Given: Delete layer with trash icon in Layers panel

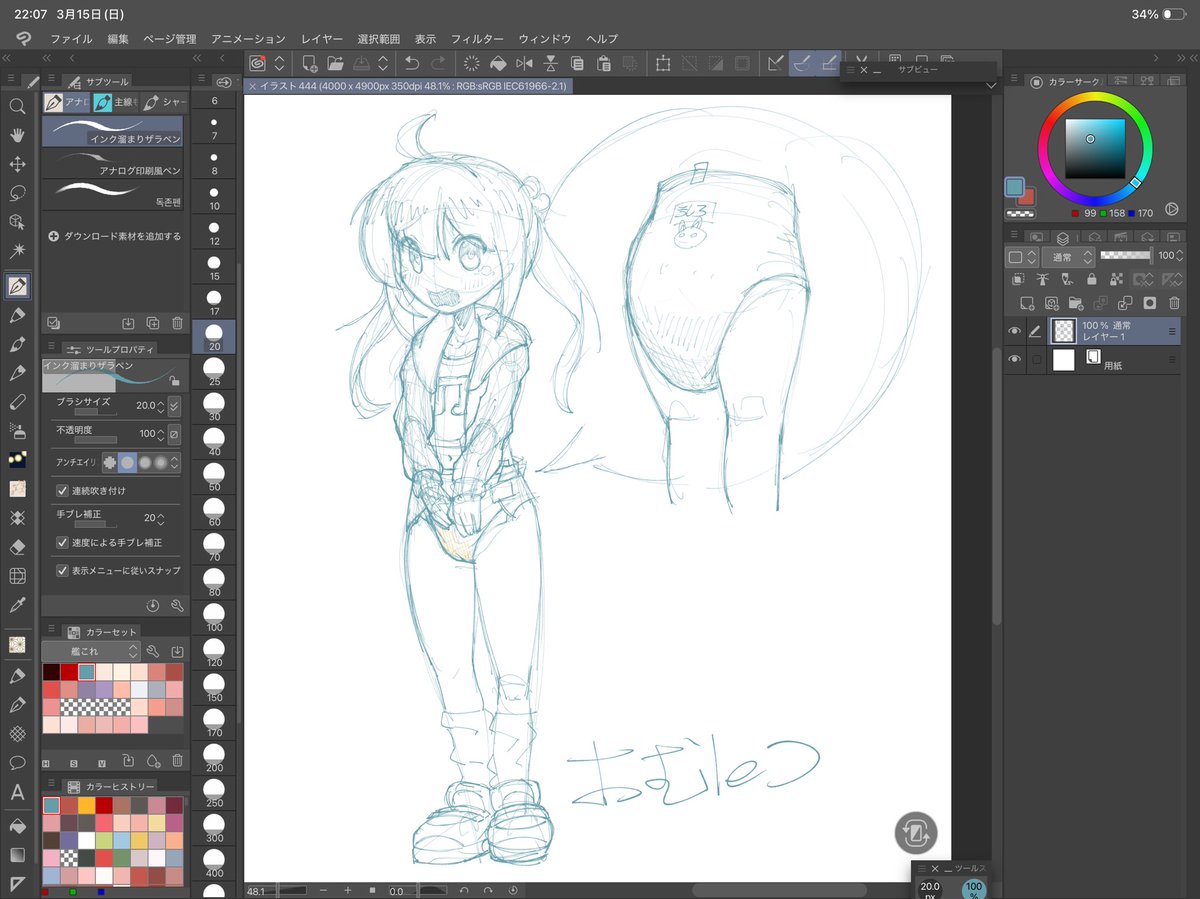Looking at the screenshot, I should tap(1174, 302).
